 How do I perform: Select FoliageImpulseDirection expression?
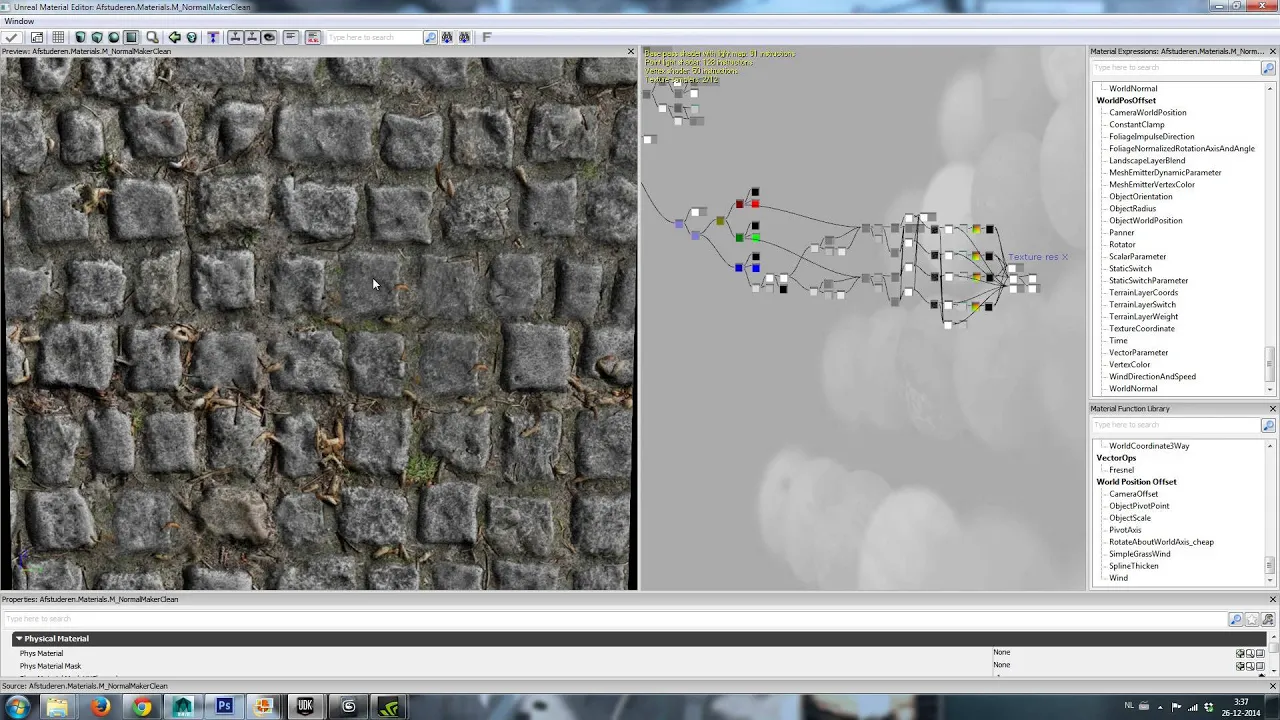1152,136
